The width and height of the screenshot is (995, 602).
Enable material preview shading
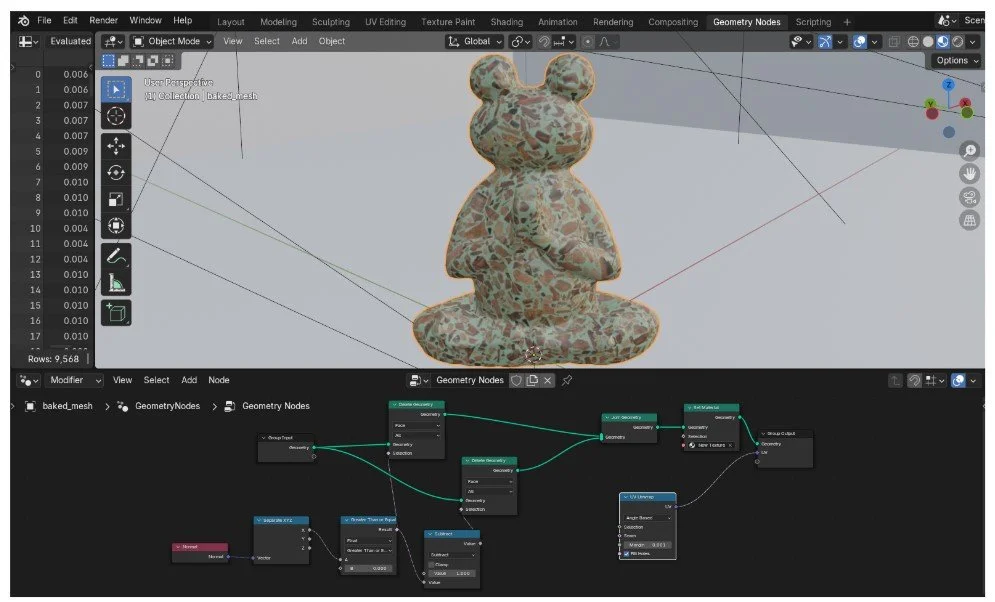942,42
